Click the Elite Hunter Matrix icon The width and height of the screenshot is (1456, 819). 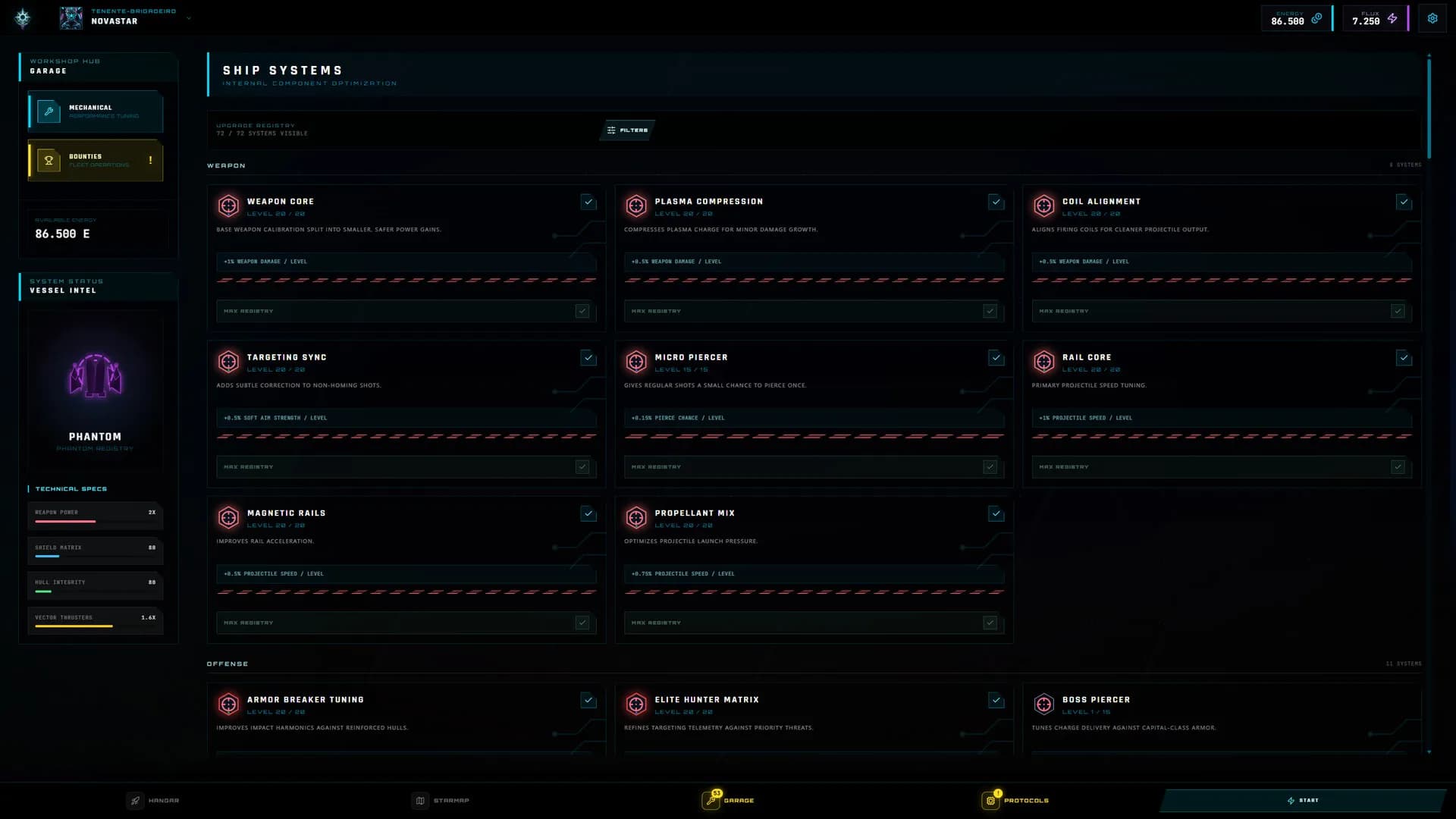click(x=636, y=704)
